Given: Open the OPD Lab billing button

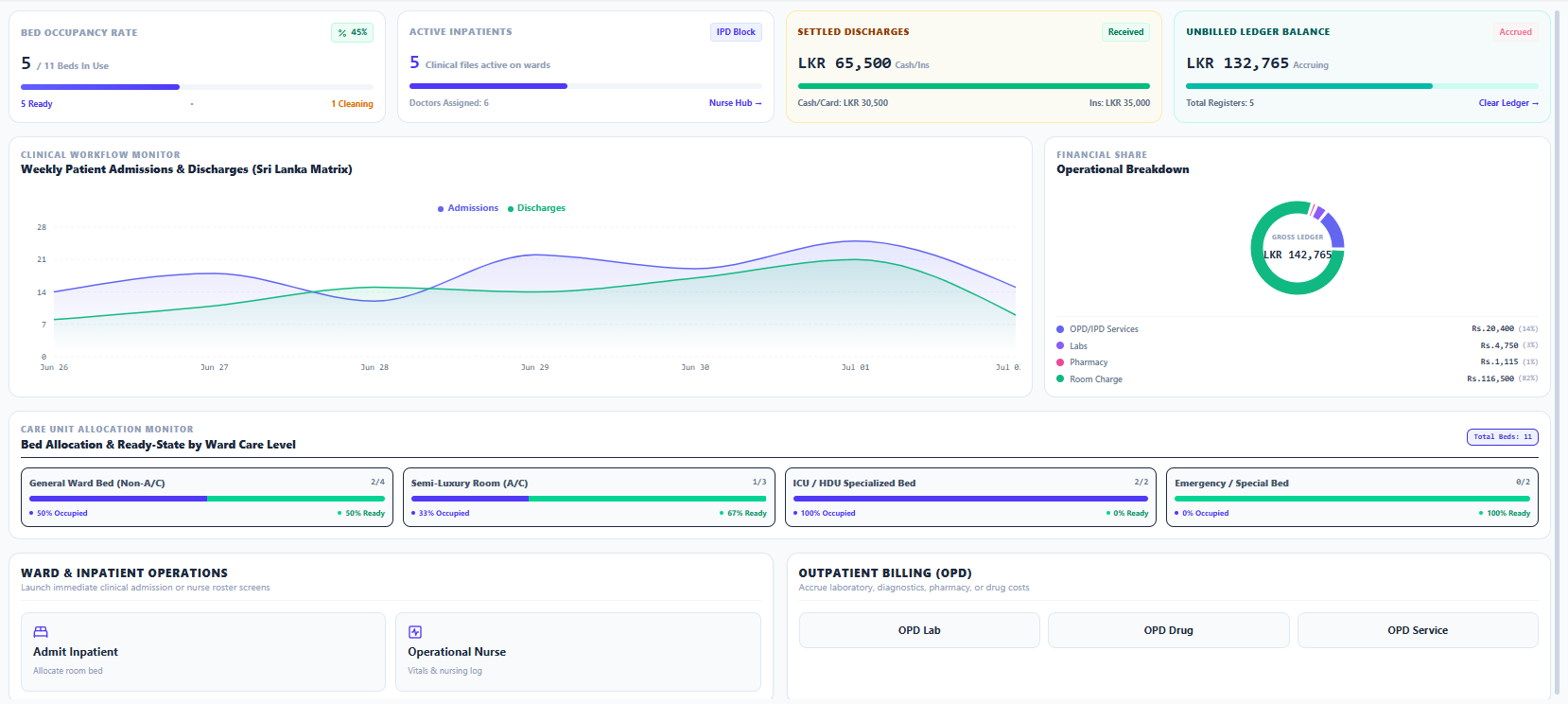Looking at the screenshot, I should point(919,630).
